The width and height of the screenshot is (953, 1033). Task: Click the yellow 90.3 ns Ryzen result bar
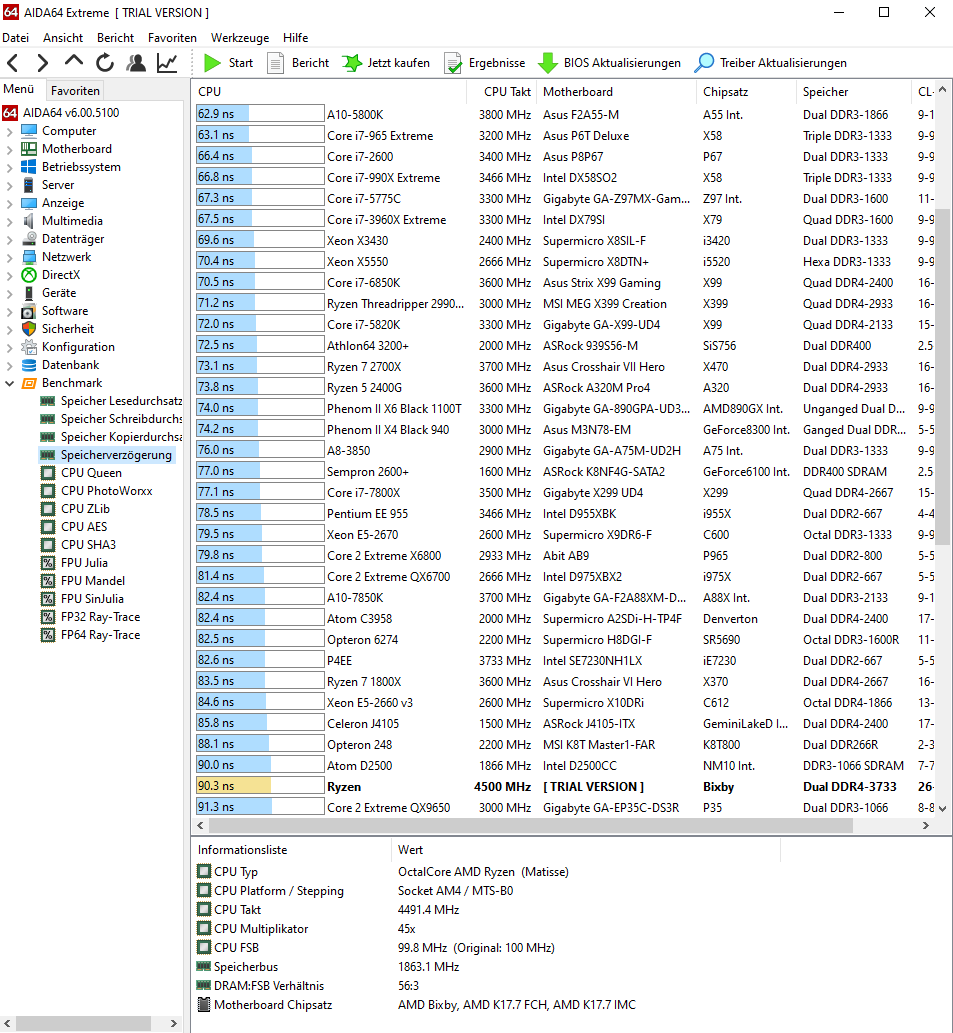260,786
